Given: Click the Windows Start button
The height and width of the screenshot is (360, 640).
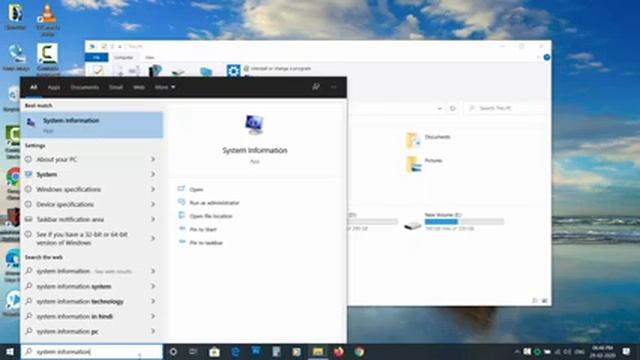Looking at the screenshot, I should (10, 351).
